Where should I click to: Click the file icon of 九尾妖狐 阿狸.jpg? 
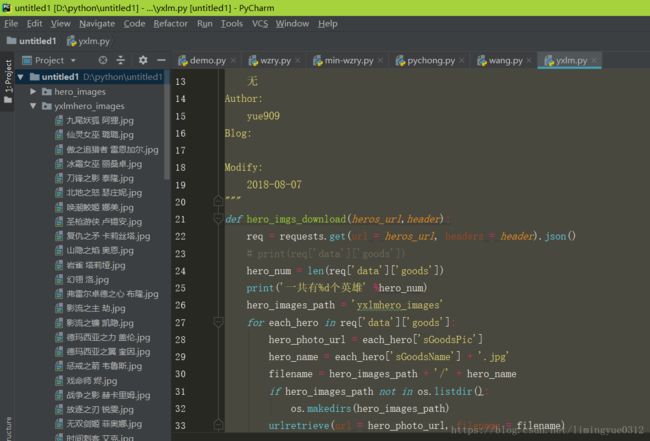pyautogui.click(x=59, y=121)
